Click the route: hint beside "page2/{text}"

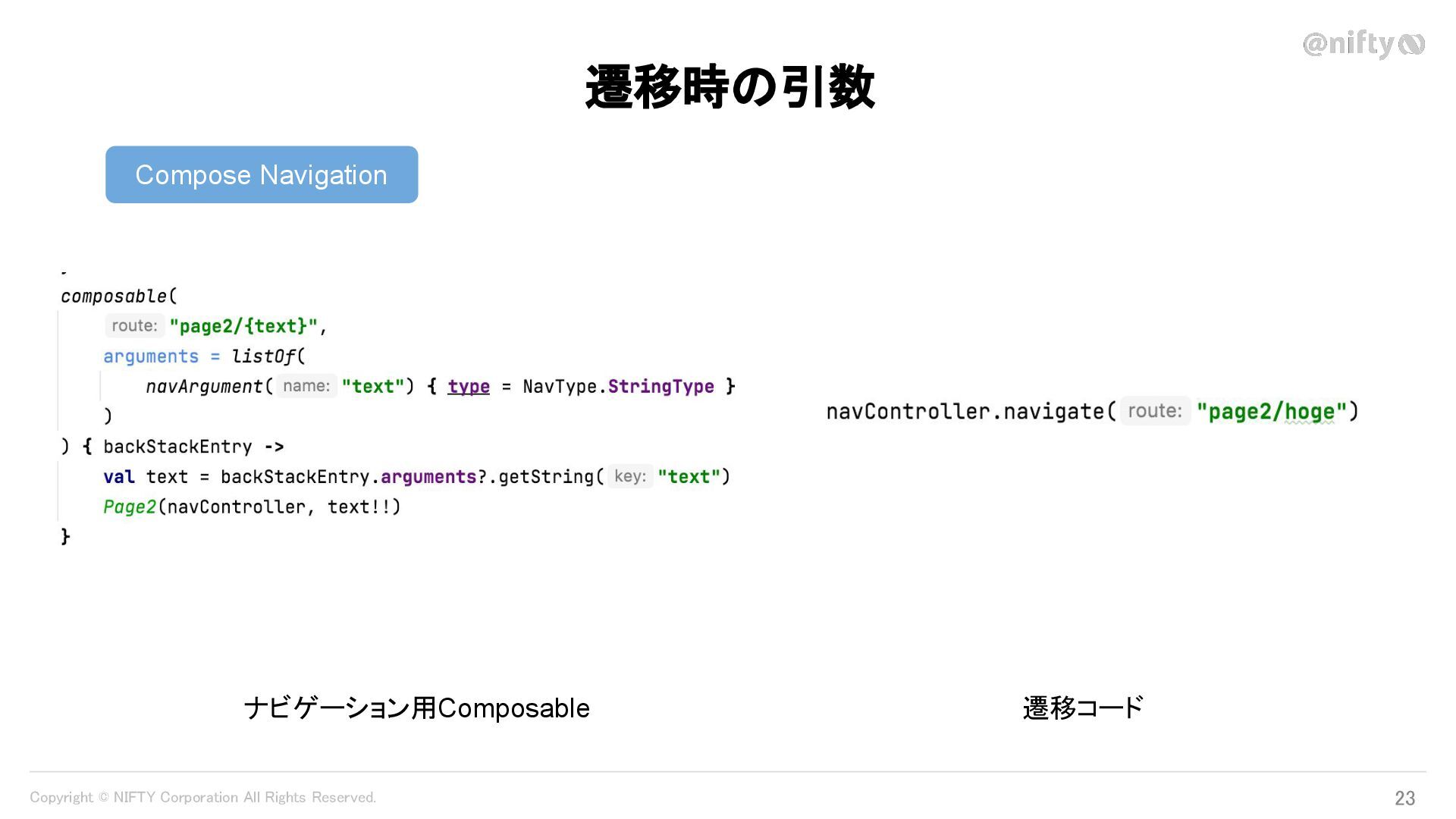point(134,326)
